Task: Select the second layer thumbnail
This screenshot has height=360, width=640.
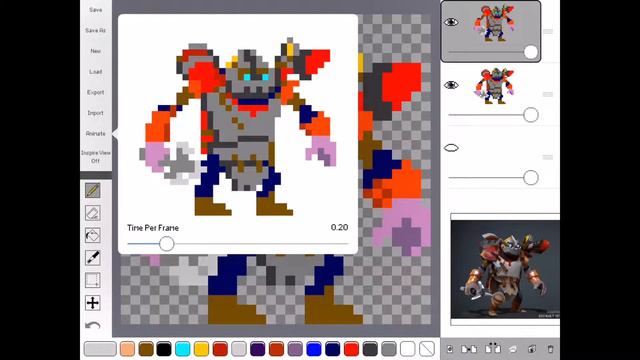Action: (x=494, y=86)
